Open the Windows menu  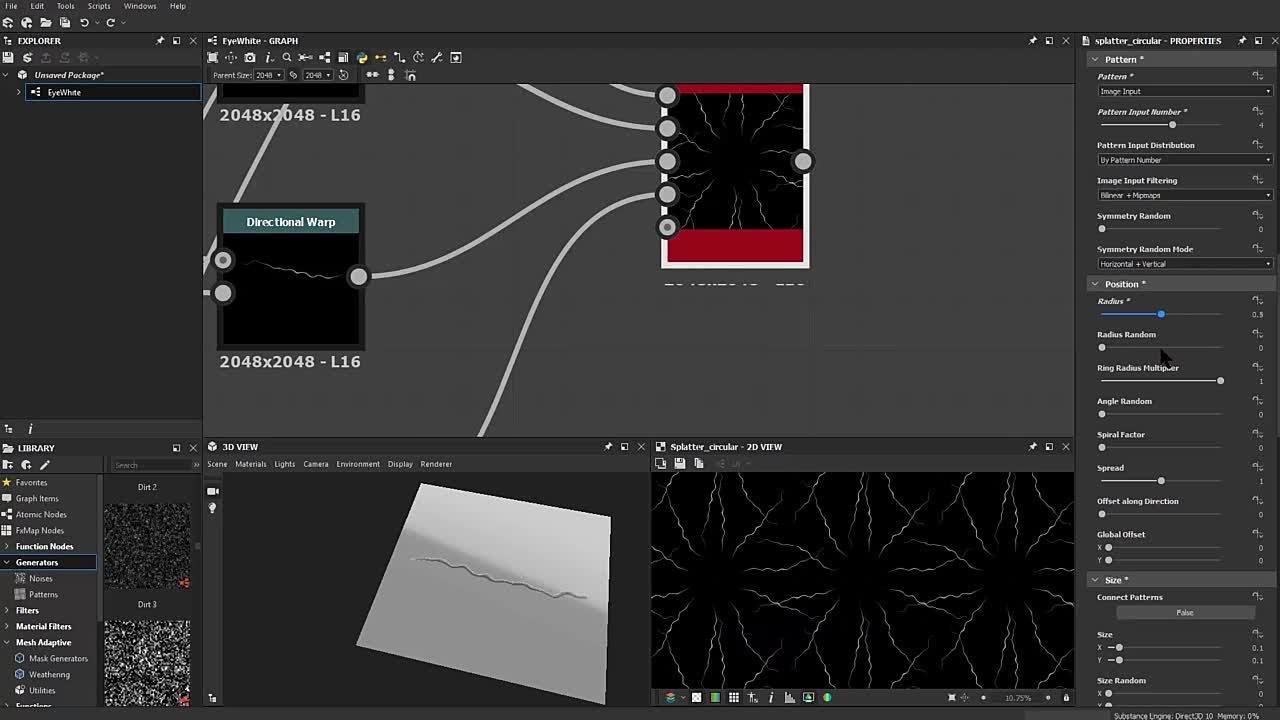[140, 6]
